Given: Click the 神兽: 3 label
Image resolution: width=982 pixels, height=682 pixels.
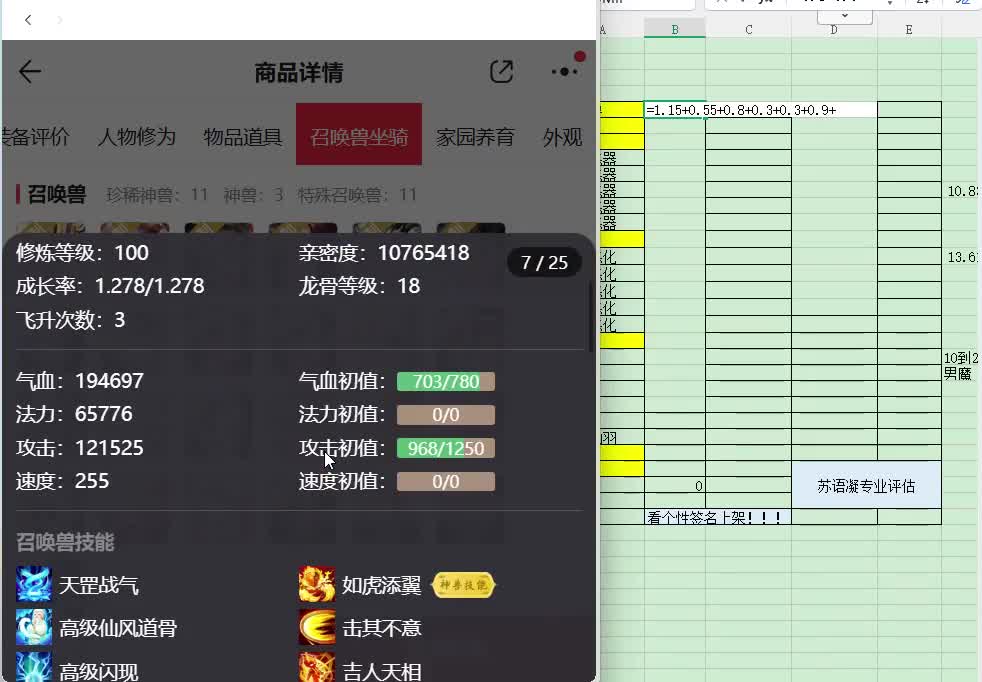Looking at the screenshot, I should coord(254,195).
